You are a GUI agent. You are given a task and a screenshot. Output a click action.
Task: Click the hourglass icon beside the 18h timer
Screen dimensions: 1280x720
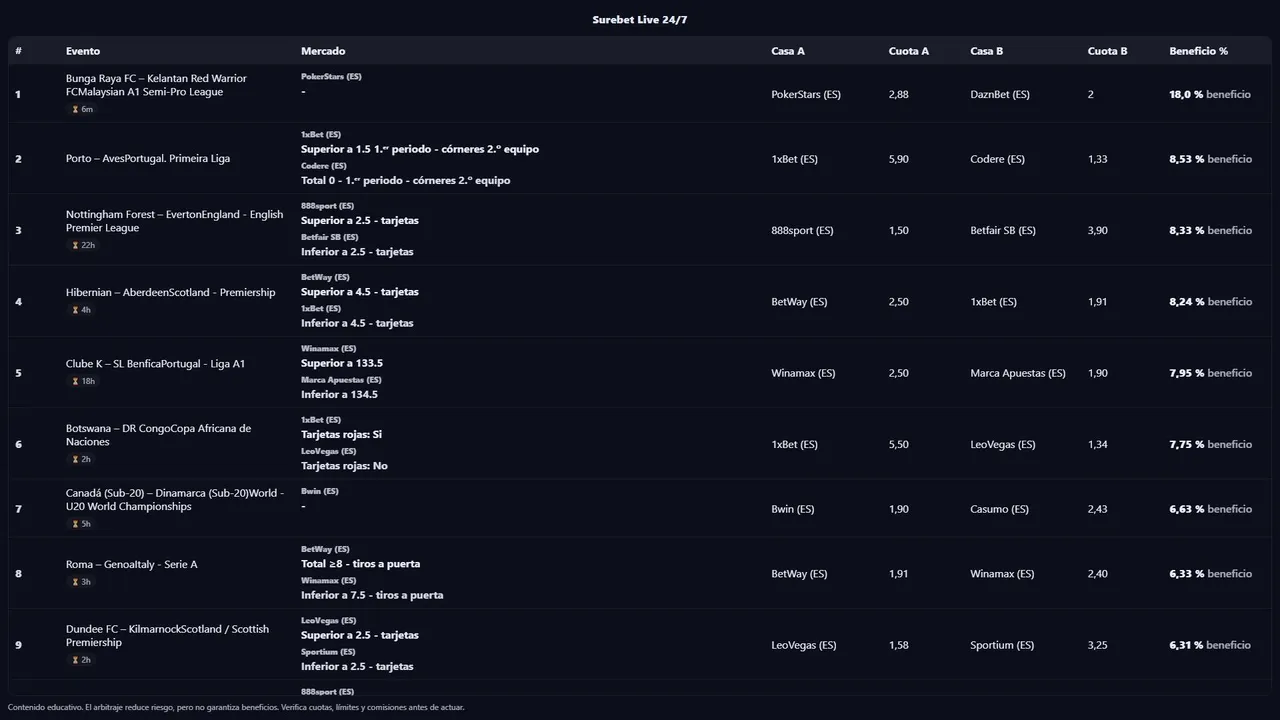[x=75, y=381]
